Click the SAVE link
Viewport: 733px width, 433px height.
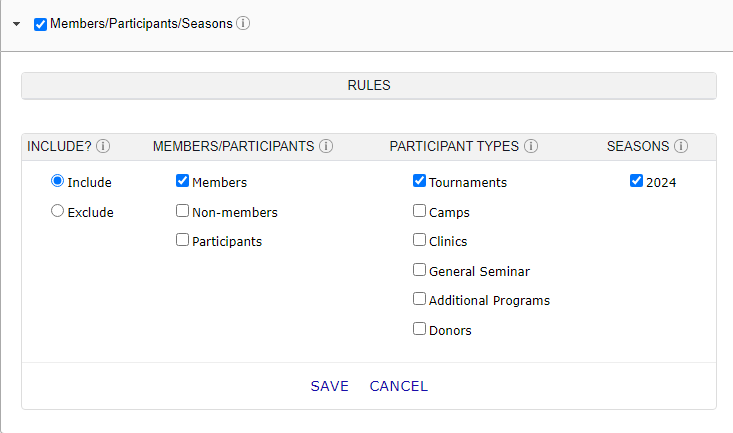click(329, 386)
